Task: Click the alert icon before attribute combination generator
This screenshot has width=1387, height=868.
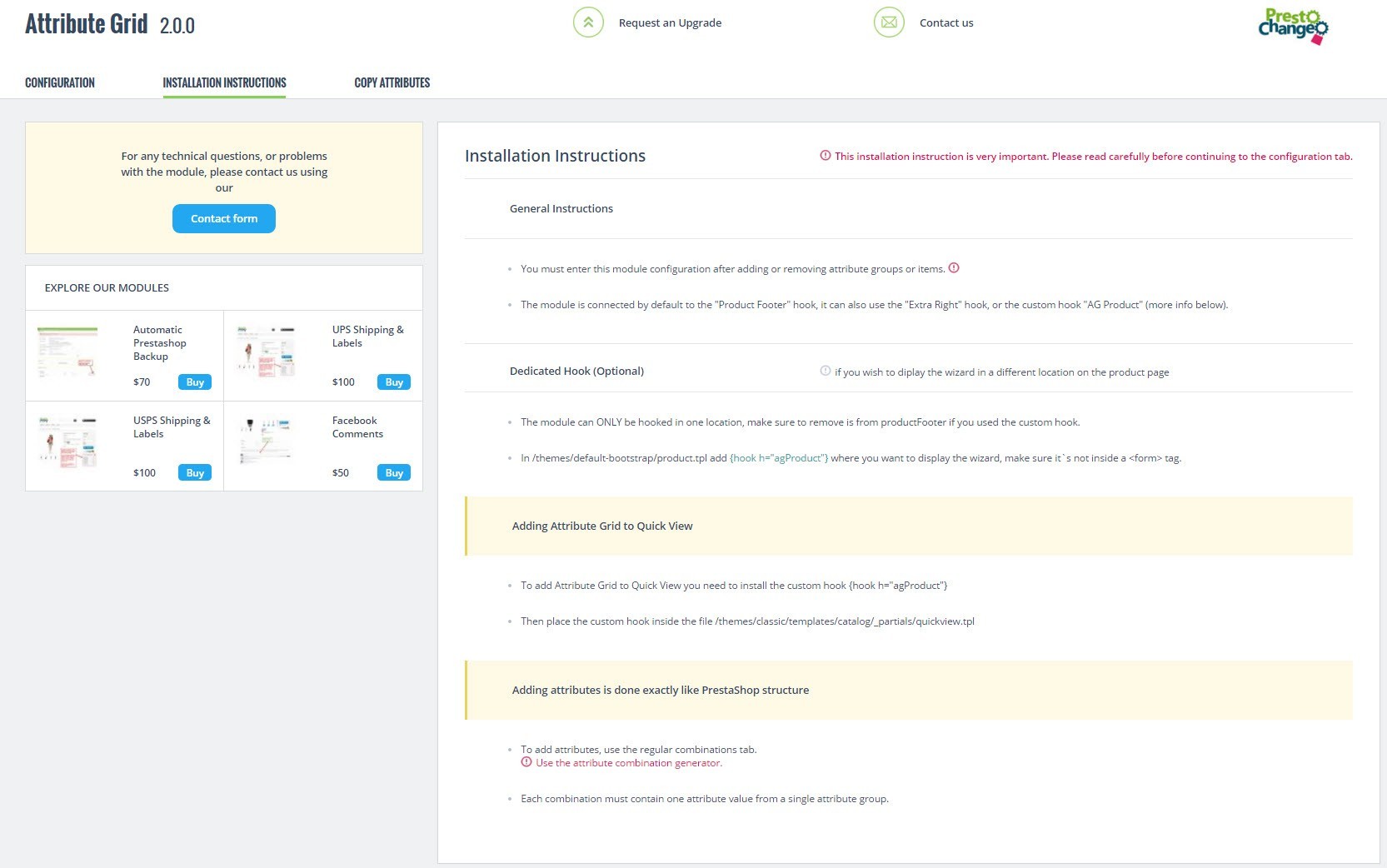Action: click(x=526, y=762)
